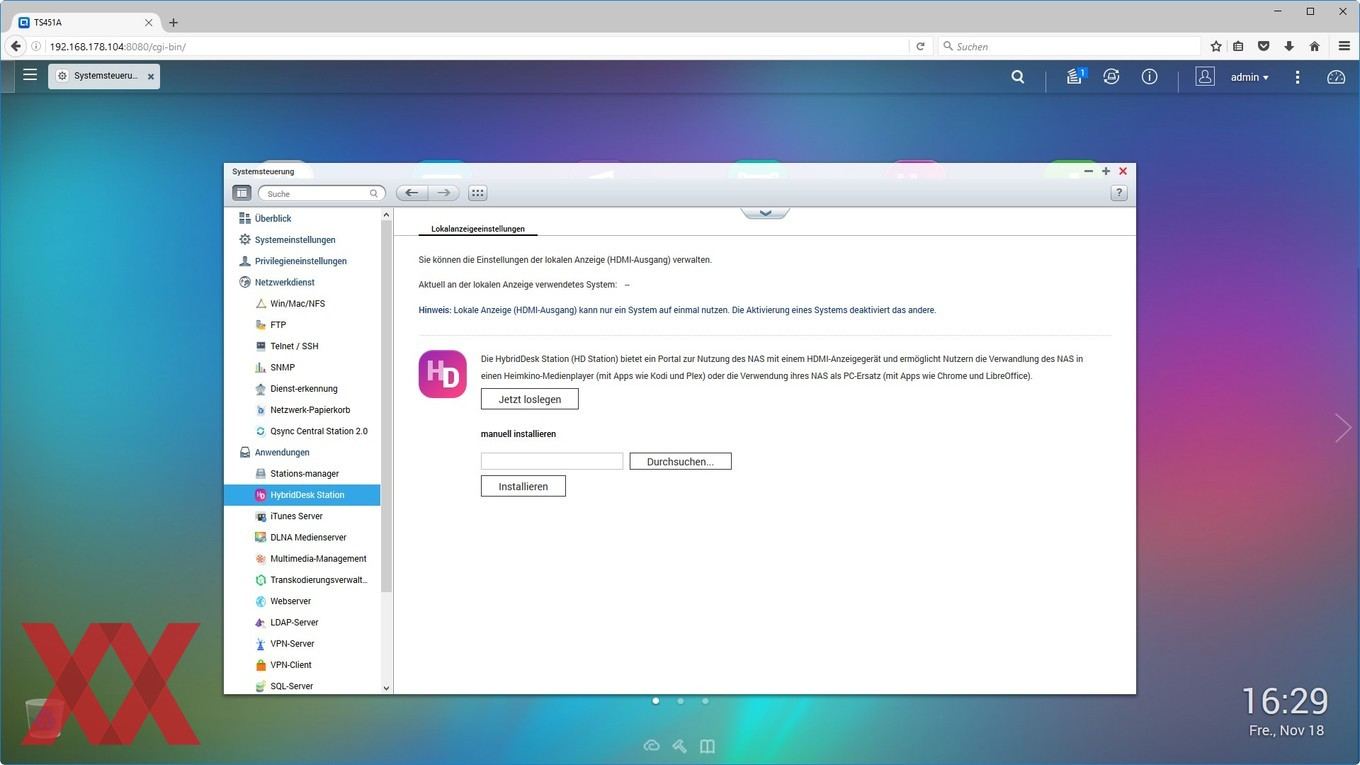1360x765 pixels.
Task: Click the manual install file path field
Action: (552, 461)
